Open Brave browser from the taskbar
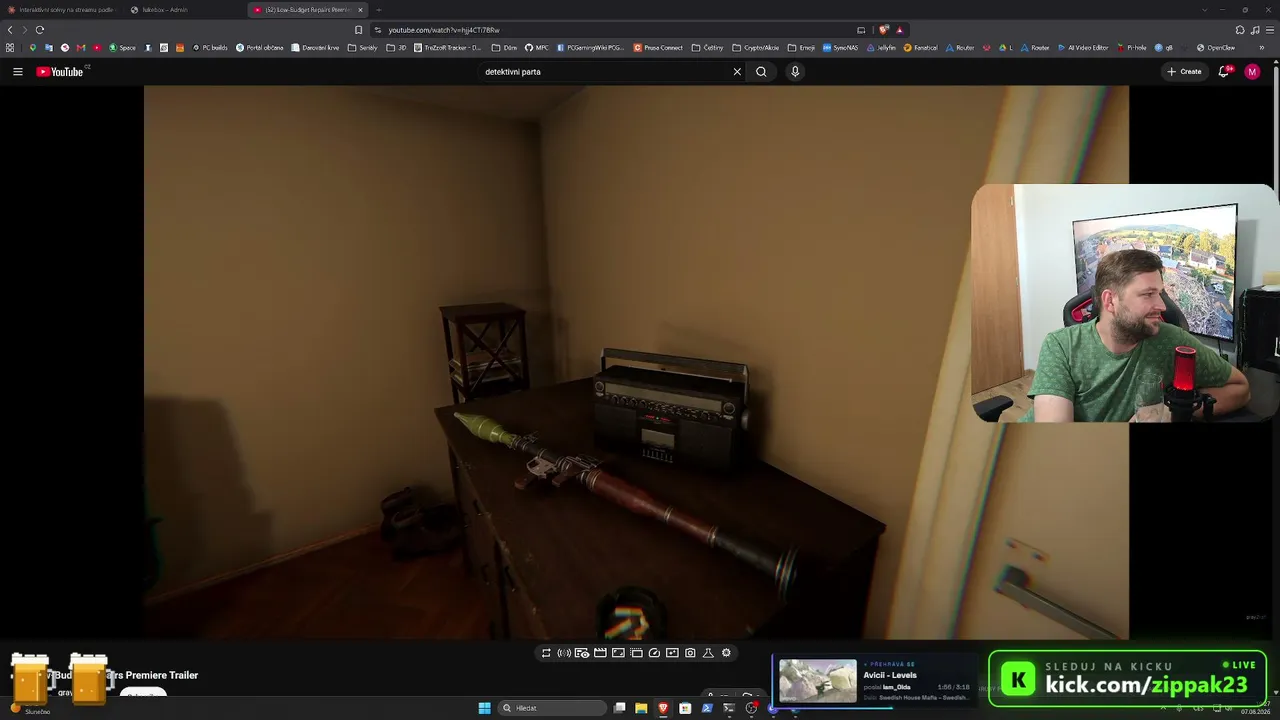This screenshot has width=1280, height=720. [663, 708]
